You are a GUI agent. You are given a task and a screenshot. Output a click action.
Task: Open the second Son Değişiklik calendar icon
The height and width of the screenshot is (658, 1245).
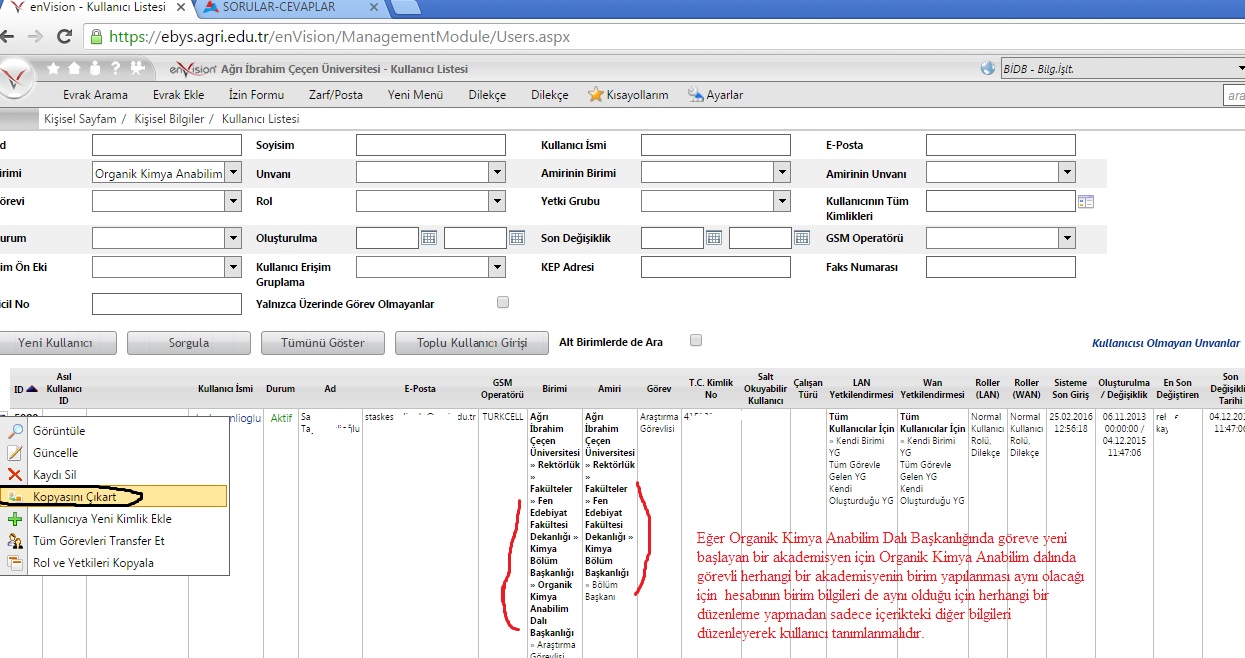tap(801, 238)
